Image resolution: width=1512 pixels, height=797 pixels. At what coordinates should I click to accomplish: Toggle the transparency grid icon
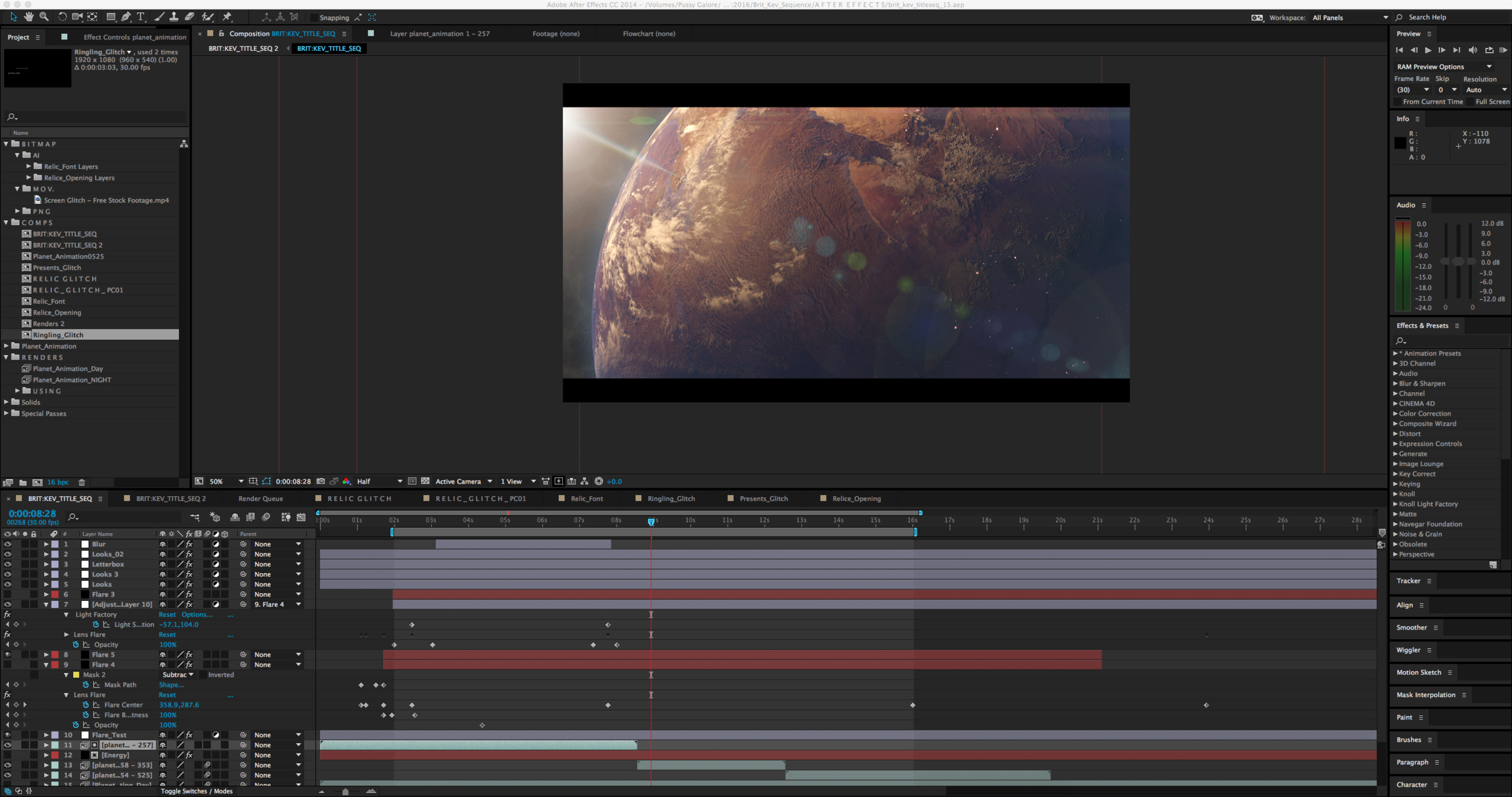(425, 482)
